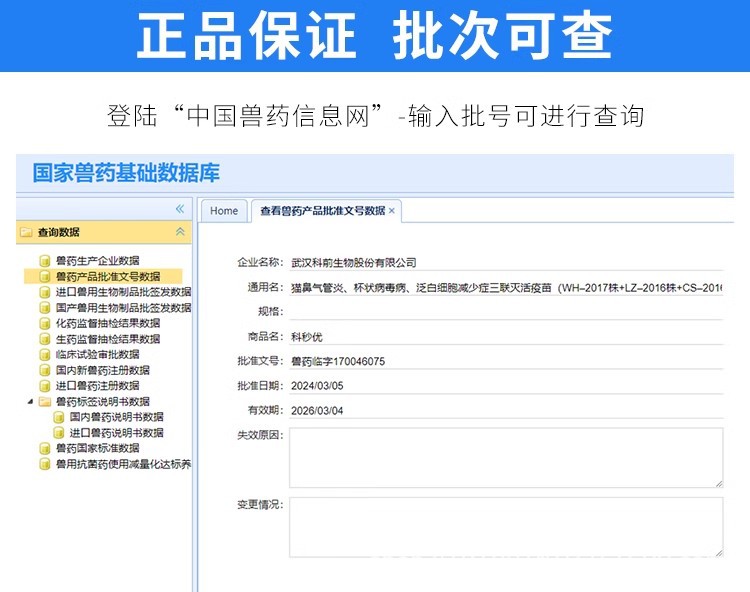The image size is (750, 592).
Task: Close the 查看兽药产品批准文号数据 tab
Action: coord(392,211)
